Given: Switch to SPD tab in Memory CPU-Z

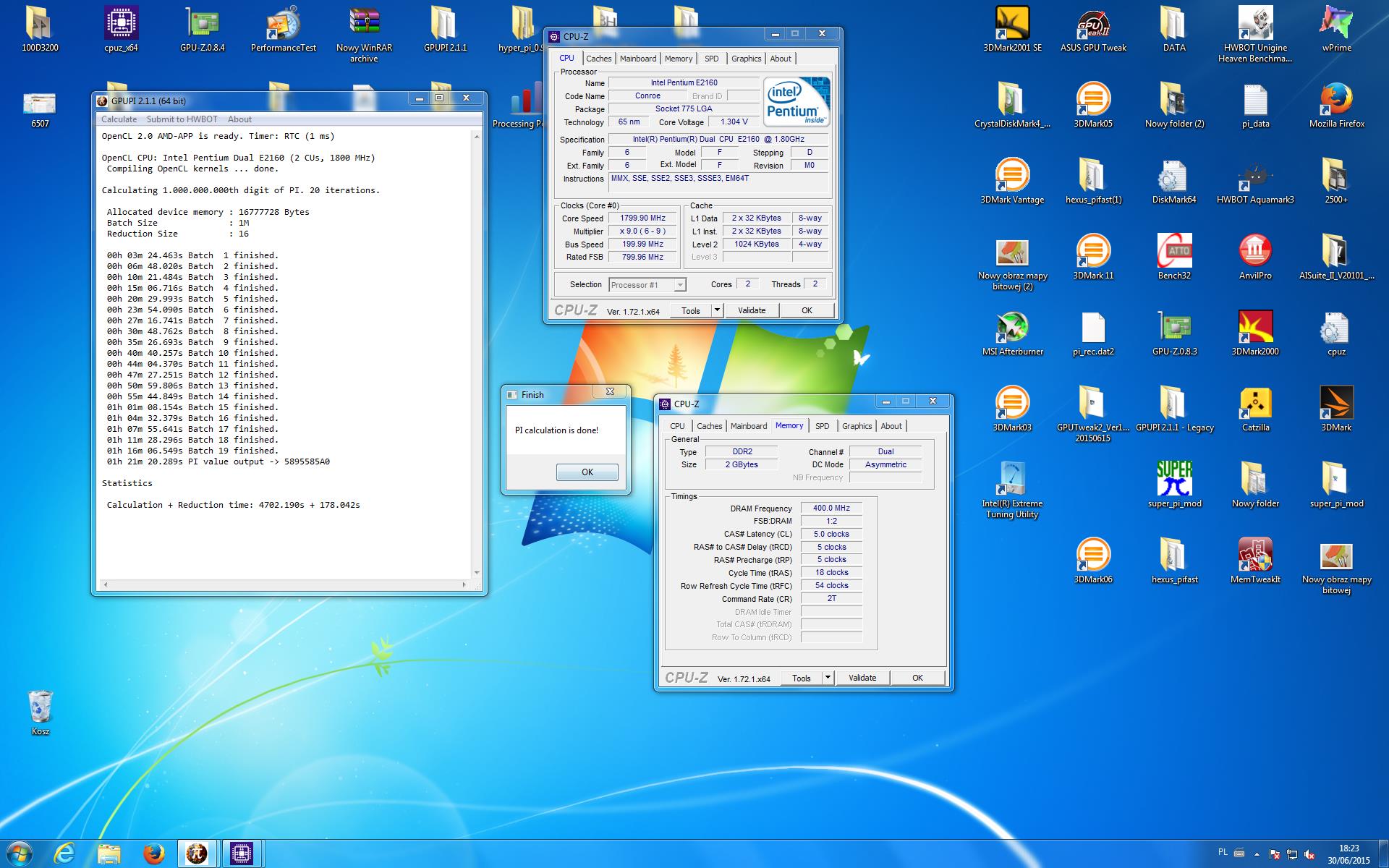Looking at the screenshot, I should tap(822, 426).
